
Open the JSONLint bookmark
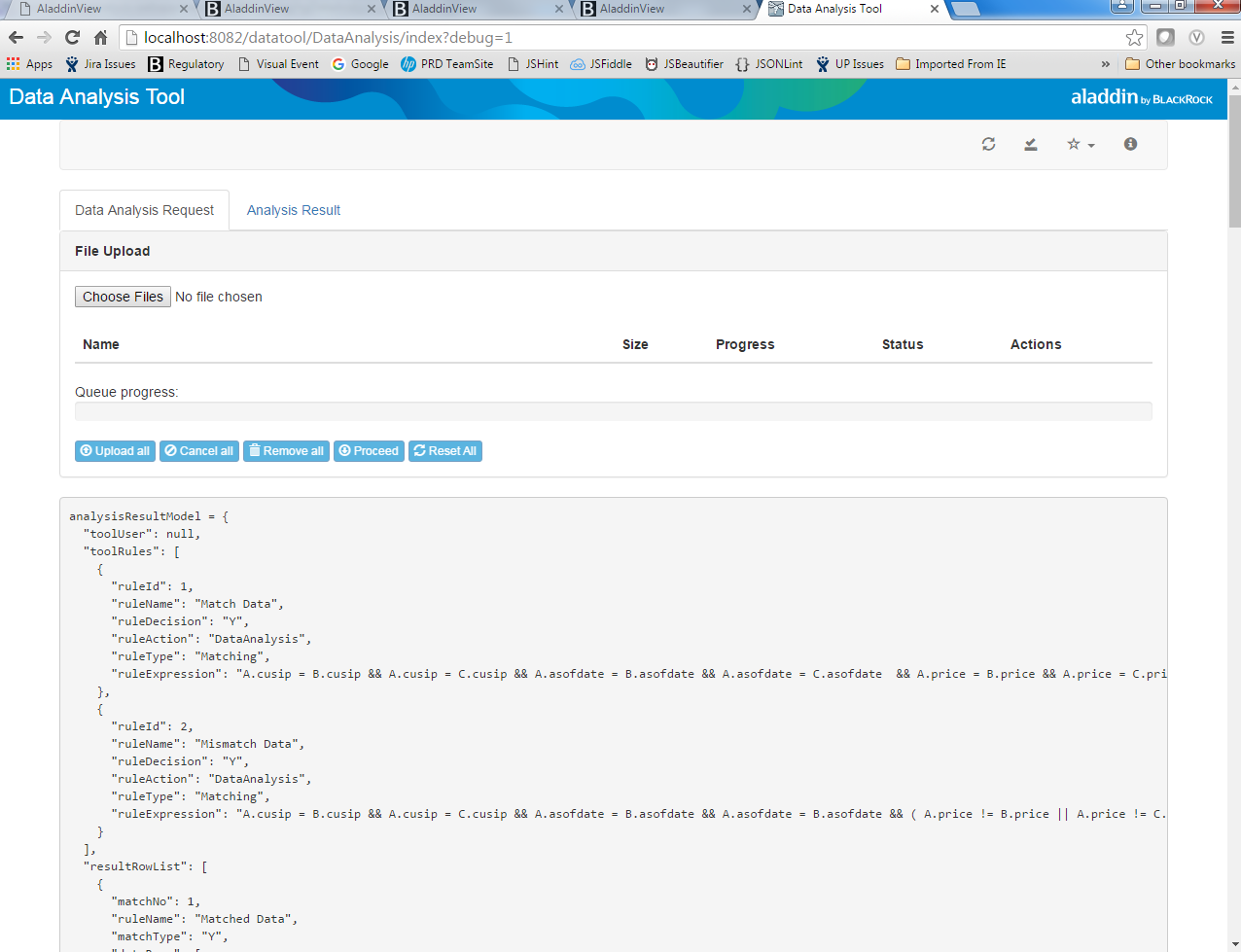point(769,64)
